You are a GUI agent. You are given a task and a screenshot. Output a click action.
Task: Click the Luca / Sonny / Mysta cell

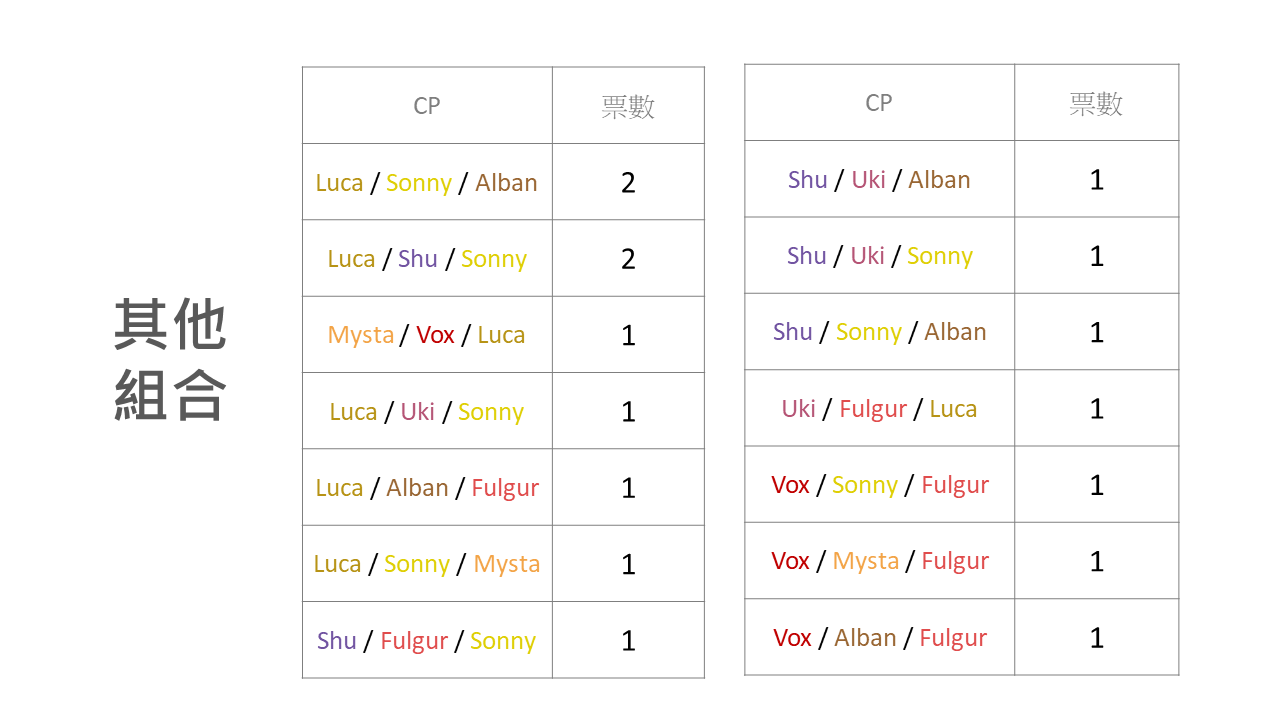coord(427,564)
